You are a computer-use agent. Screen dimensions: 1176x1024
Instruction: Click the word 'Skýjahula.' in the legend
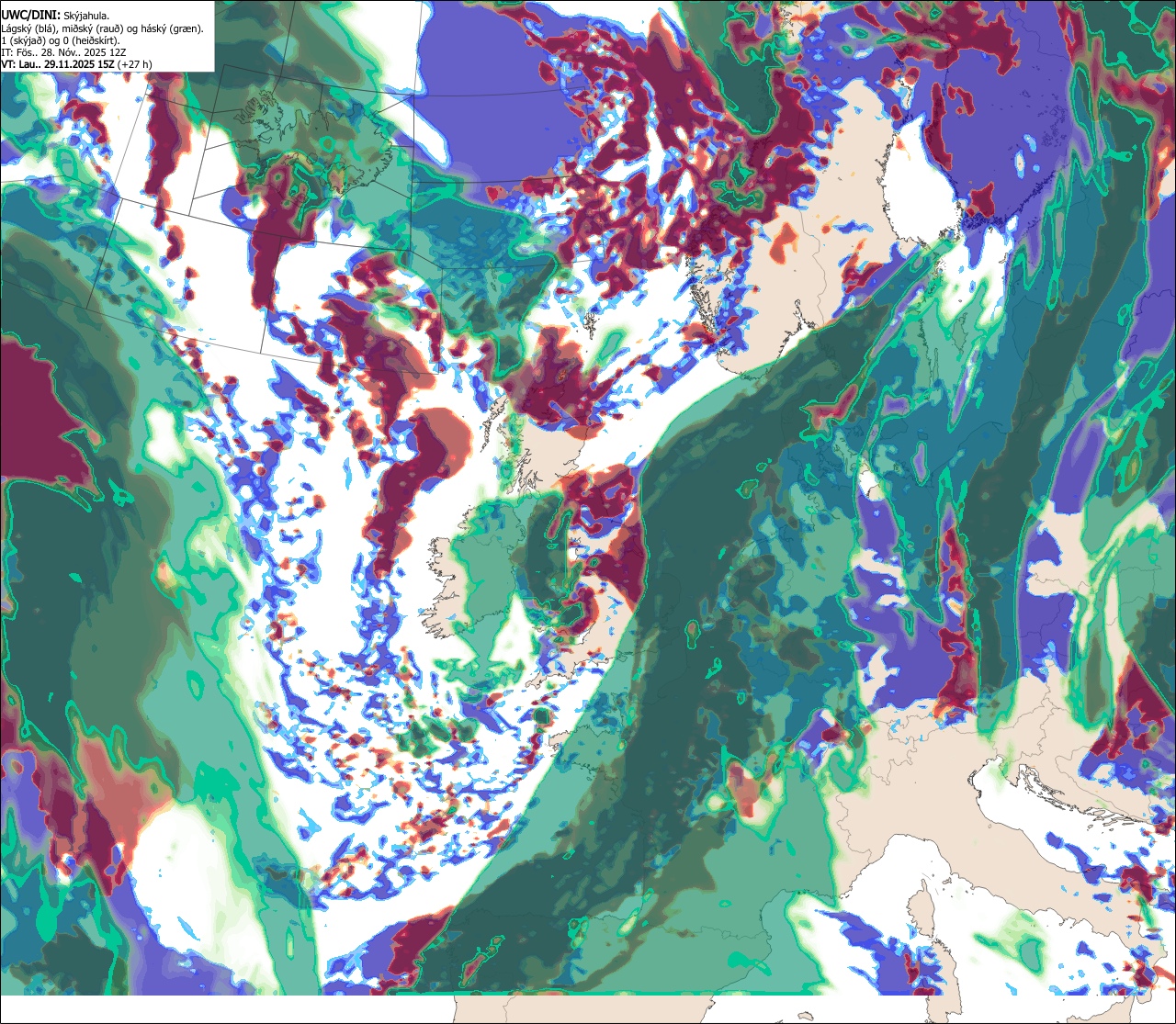(x=86, y=16)
